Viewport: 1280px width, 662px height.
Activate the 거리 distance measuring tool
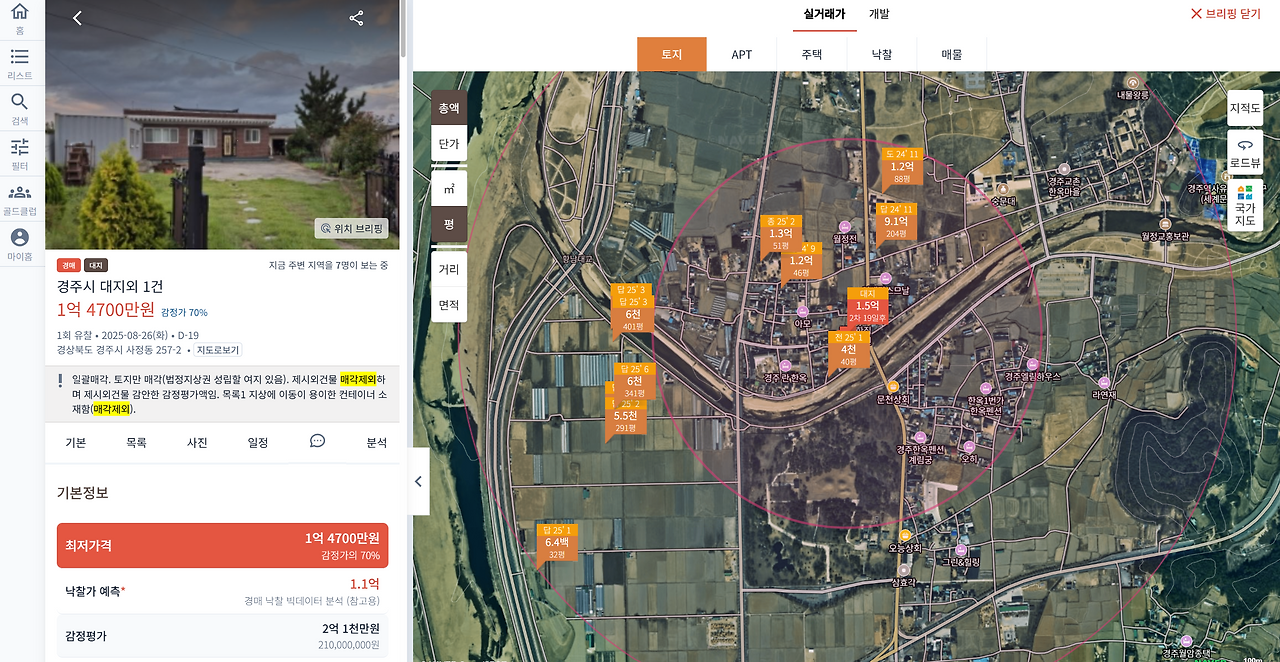(x=449, y=269)
